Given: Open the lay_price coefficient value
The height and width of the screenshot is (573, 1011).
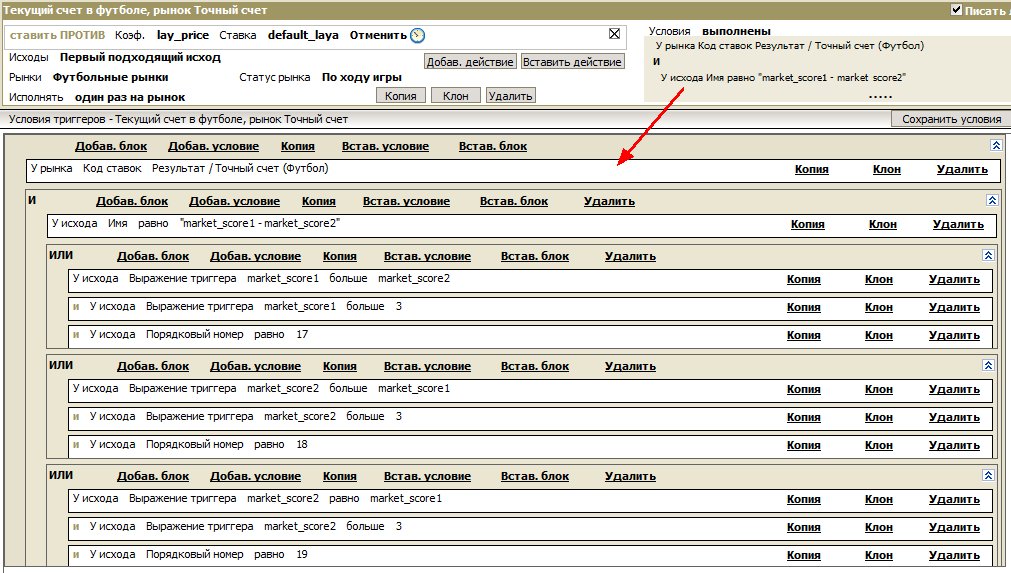Looking at the screenshot, I should (x=182, y=35).
